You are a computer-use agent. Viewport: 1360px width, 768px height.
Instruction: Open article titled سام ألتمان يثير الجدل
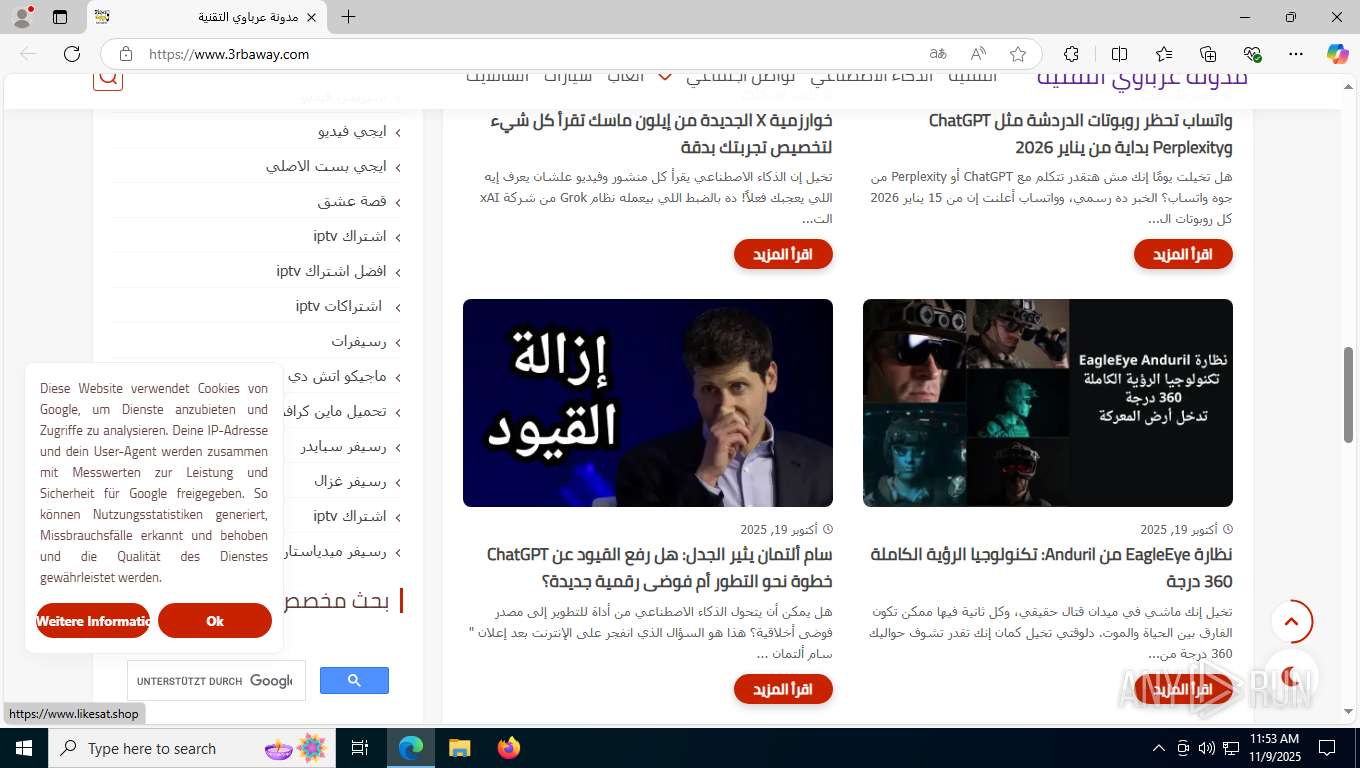tap(659, 568)
